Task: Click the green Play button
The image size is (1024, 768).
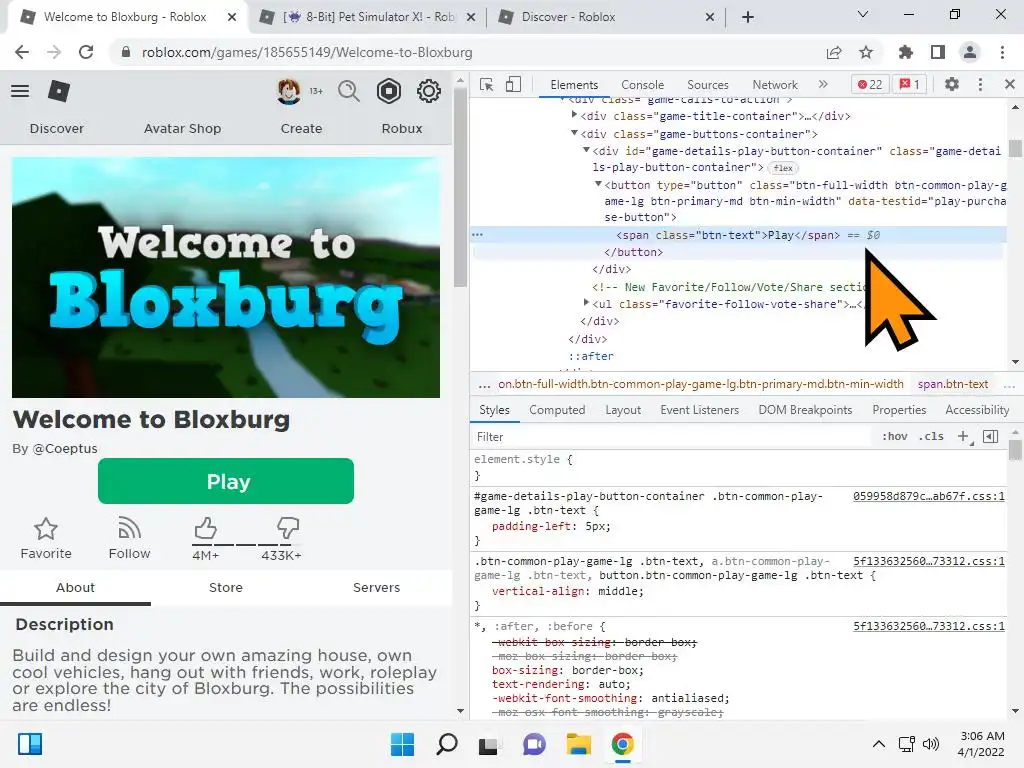Action: 226,481
